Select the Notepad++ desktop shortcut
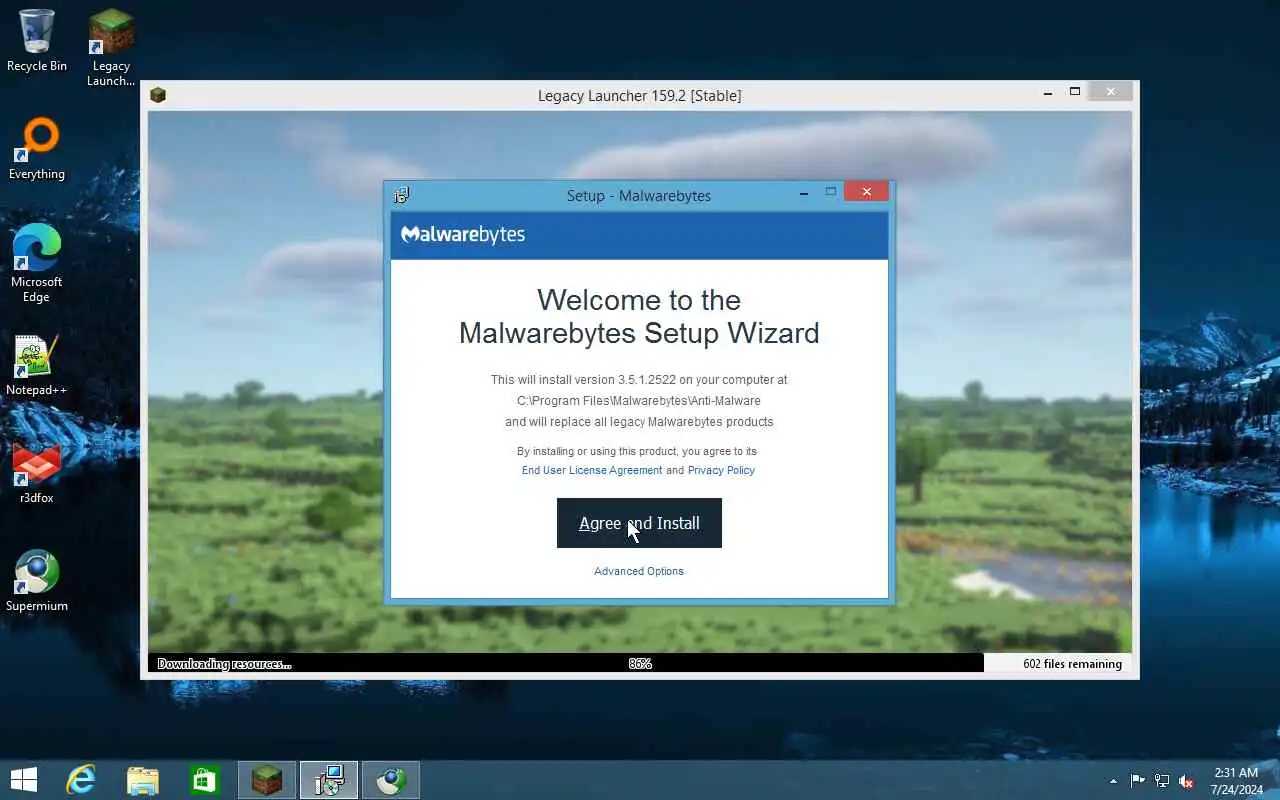Viewport: 1280px width, 800px height. pos(37,365)
